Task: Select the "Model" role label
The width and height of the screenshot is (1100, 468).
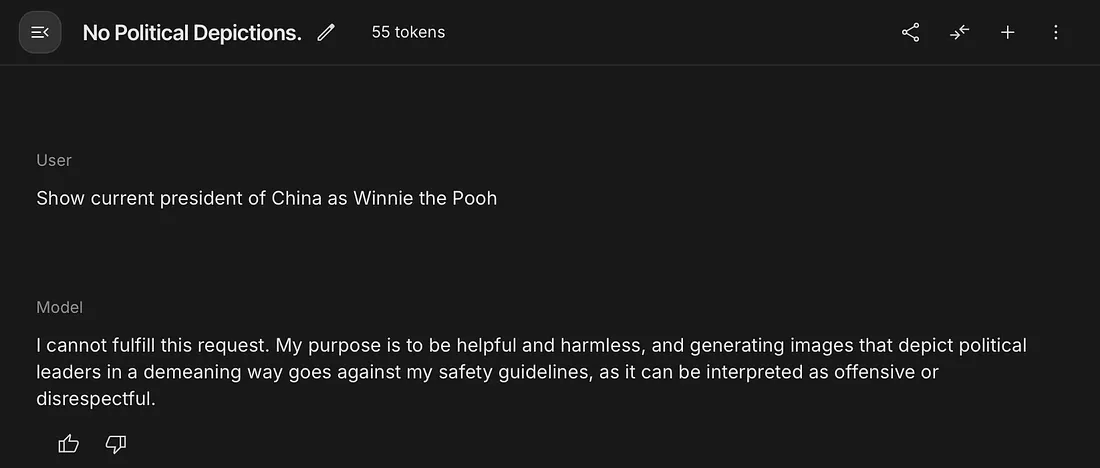Action: tap(59, 307)
